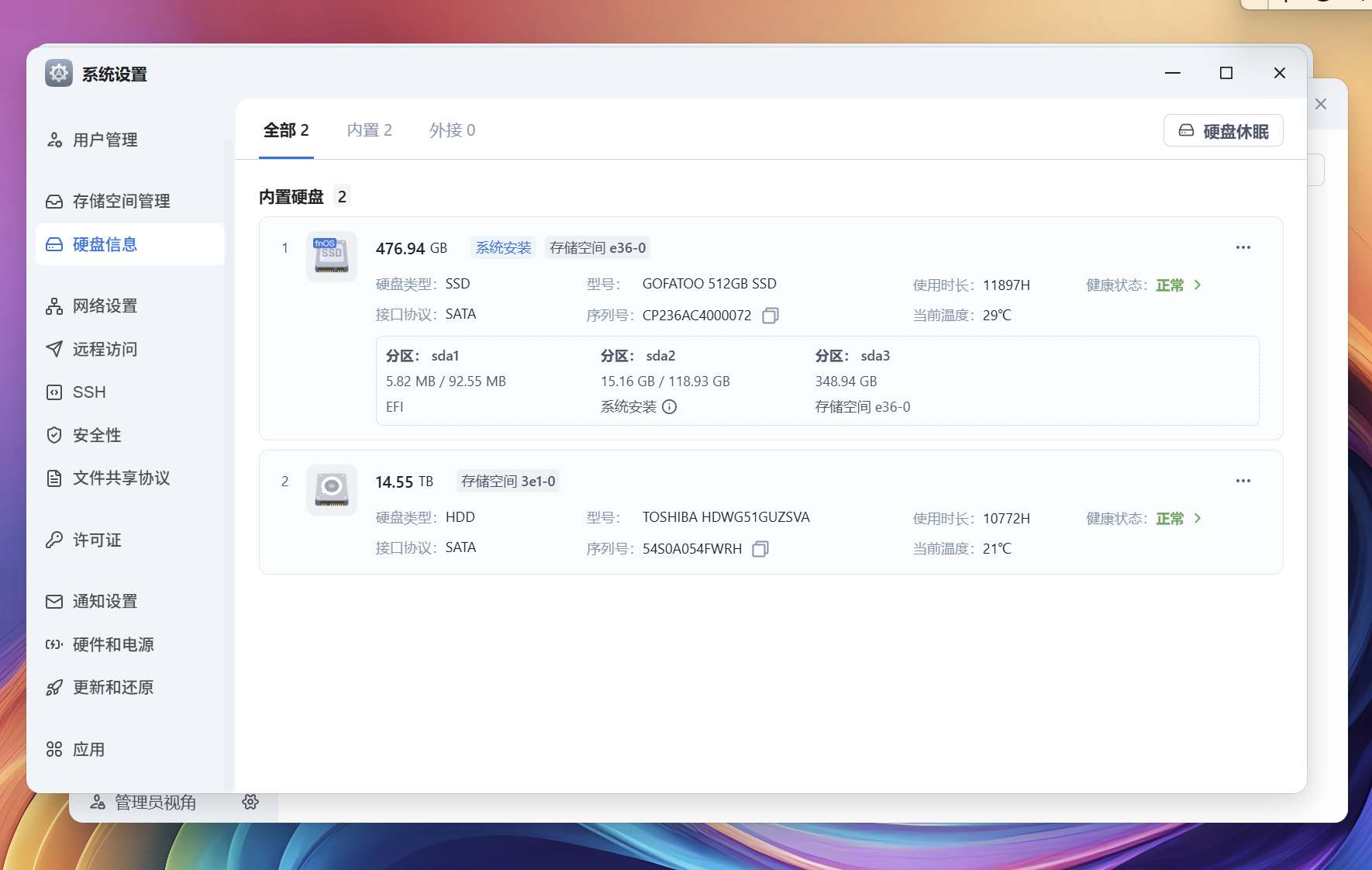1372x870 pixels.
Task: Open 存储空间管理 in the sidebar
Action: click(121, 202)
